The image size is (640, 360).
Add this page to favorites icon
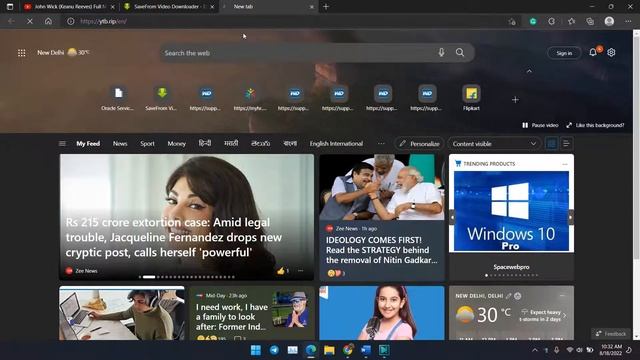point(512,21)
